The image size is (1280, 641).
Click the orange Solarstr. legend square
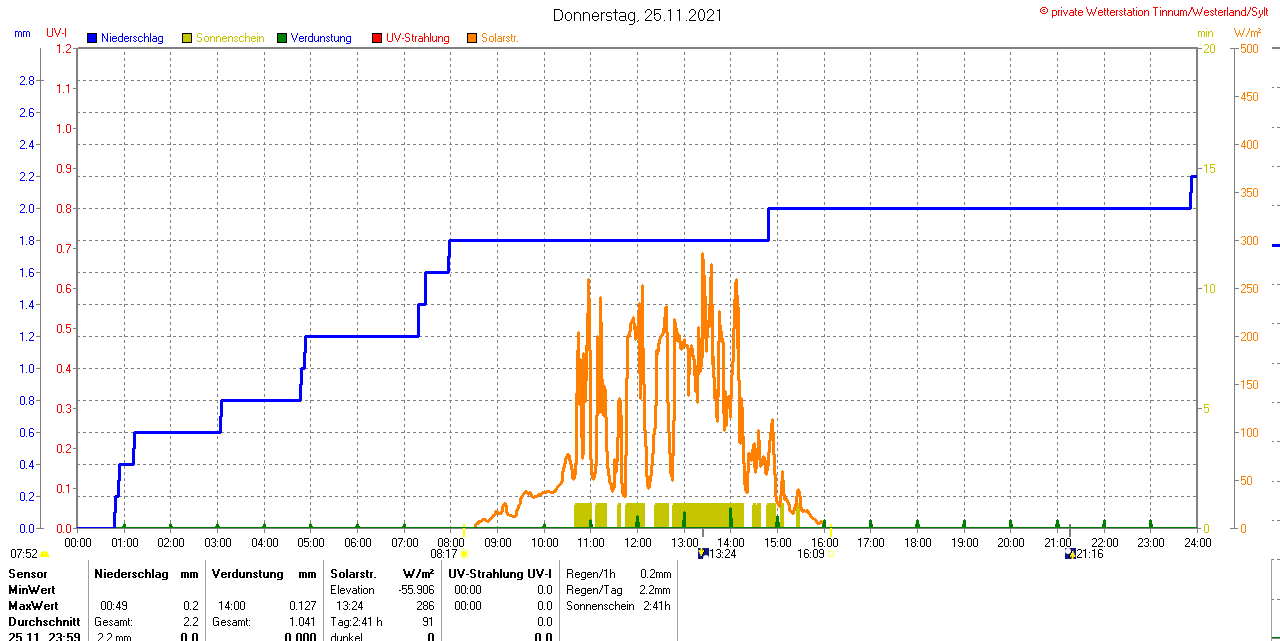472,38
